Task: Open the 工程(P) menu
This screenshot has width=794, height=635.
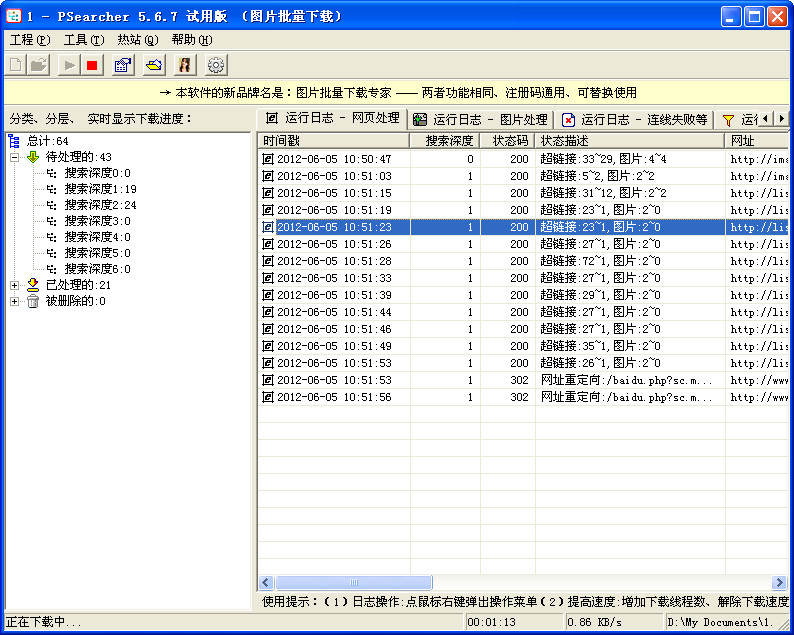Action: (x=30, y=39)
